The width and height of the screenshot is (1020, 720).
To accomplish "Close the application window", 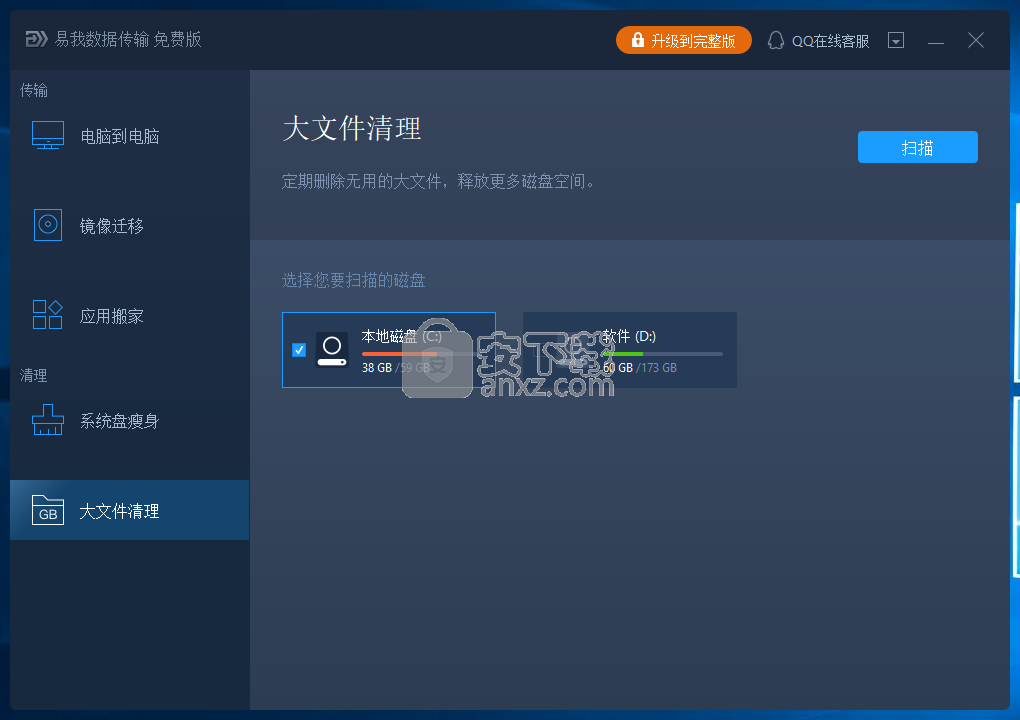I will tap(976, 40).
